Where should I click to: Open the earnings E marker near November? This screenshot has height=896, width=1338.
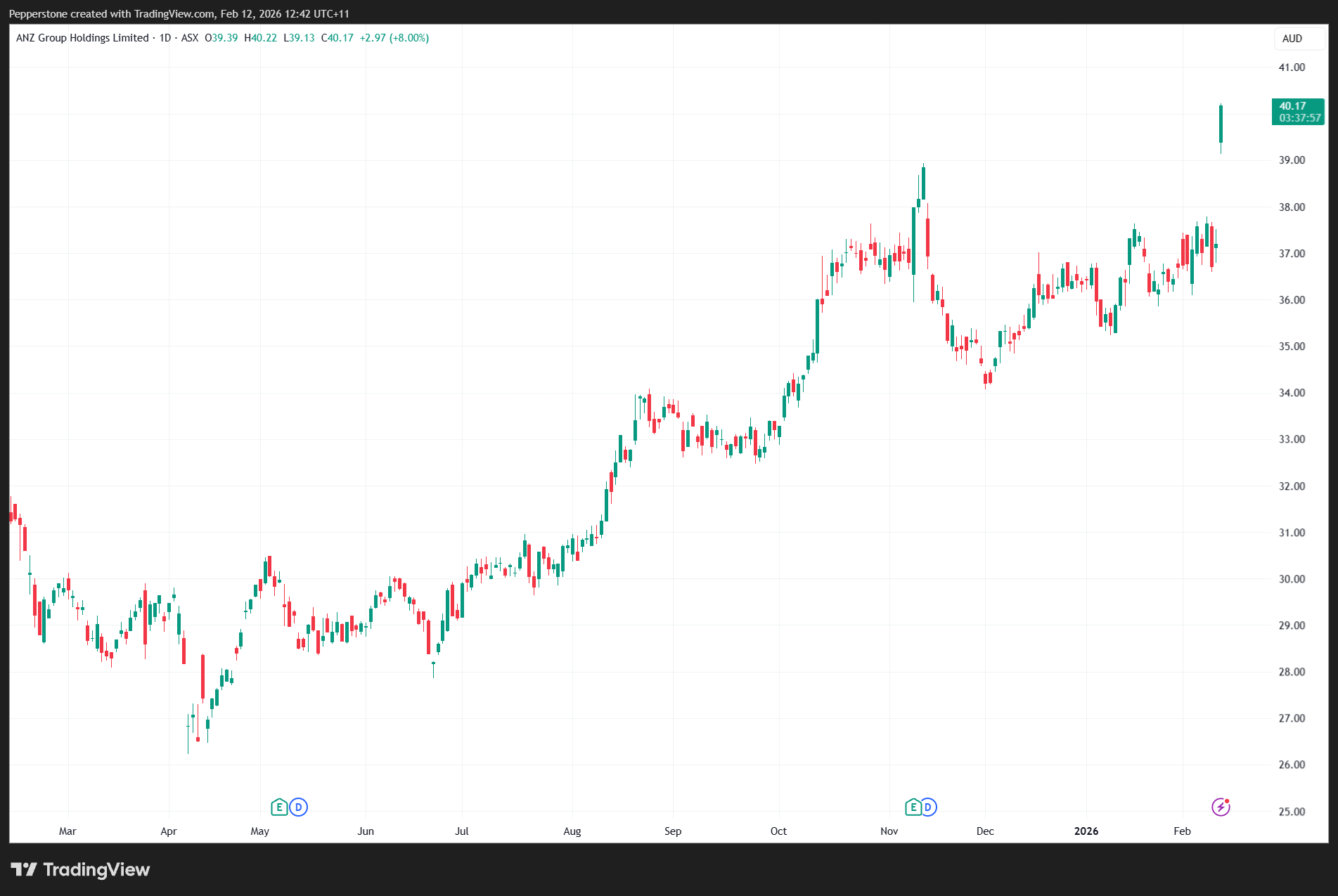point(913,807)
